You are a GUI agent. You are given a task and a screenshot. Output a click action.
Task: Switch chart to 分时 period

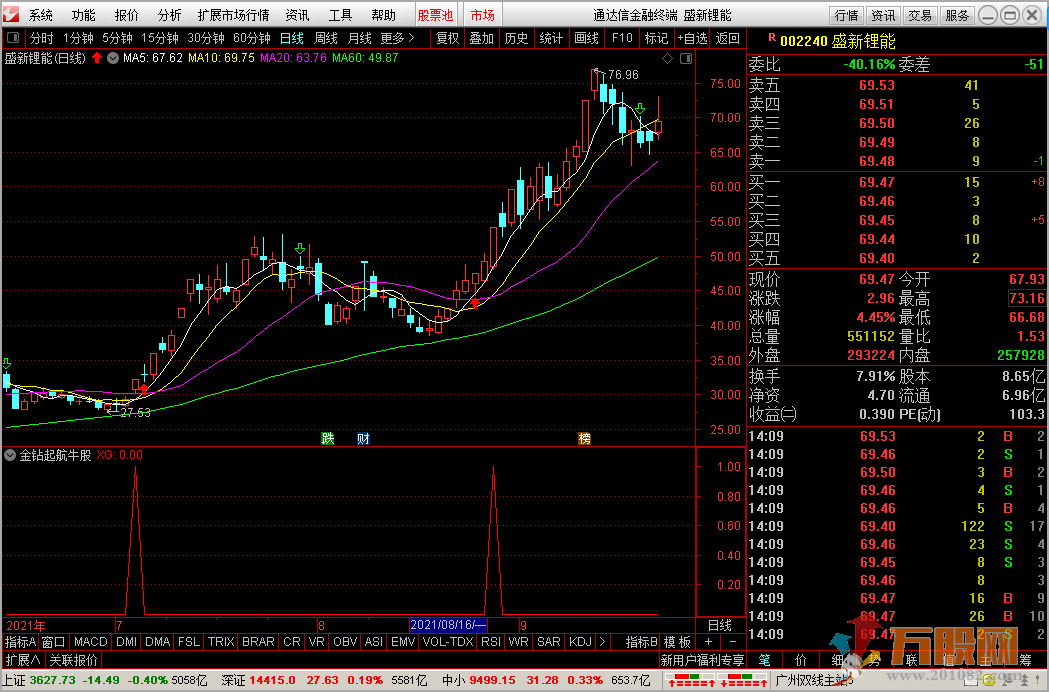[41, 38]
